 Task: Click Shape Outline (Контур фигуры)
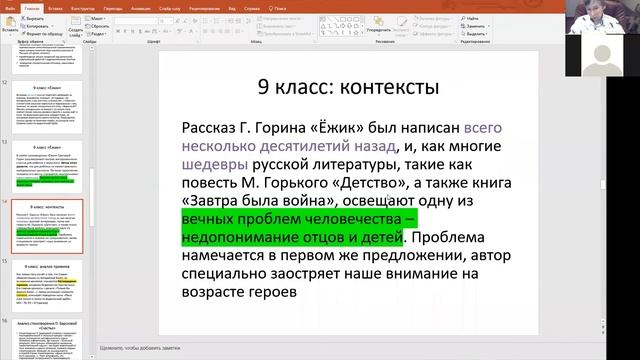pos(432,26)
